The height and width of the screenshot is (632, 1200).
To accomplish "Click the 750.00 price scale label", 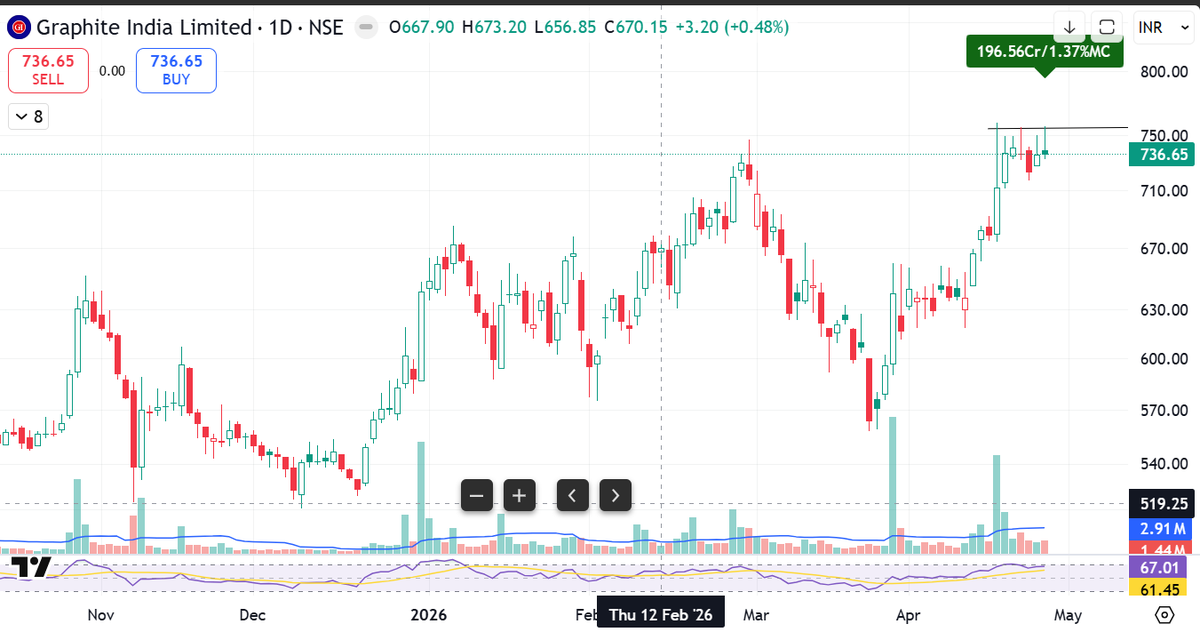I will click(x=1163, y=136).
